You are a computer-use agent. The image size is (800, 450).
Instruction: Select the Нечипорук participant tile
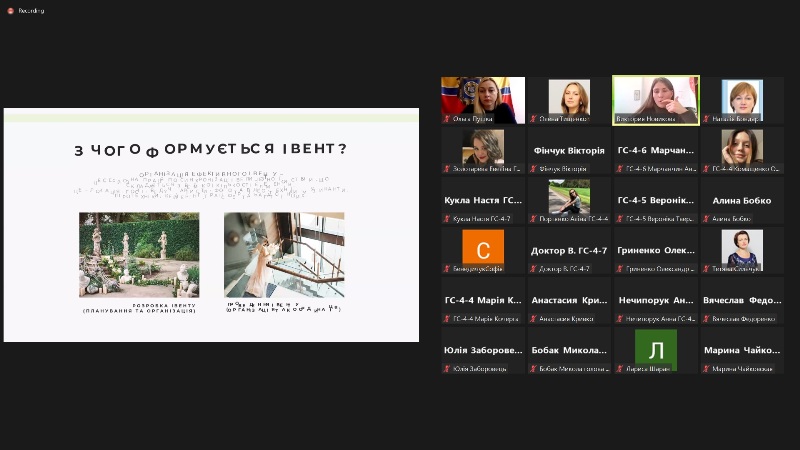[656, 300]
